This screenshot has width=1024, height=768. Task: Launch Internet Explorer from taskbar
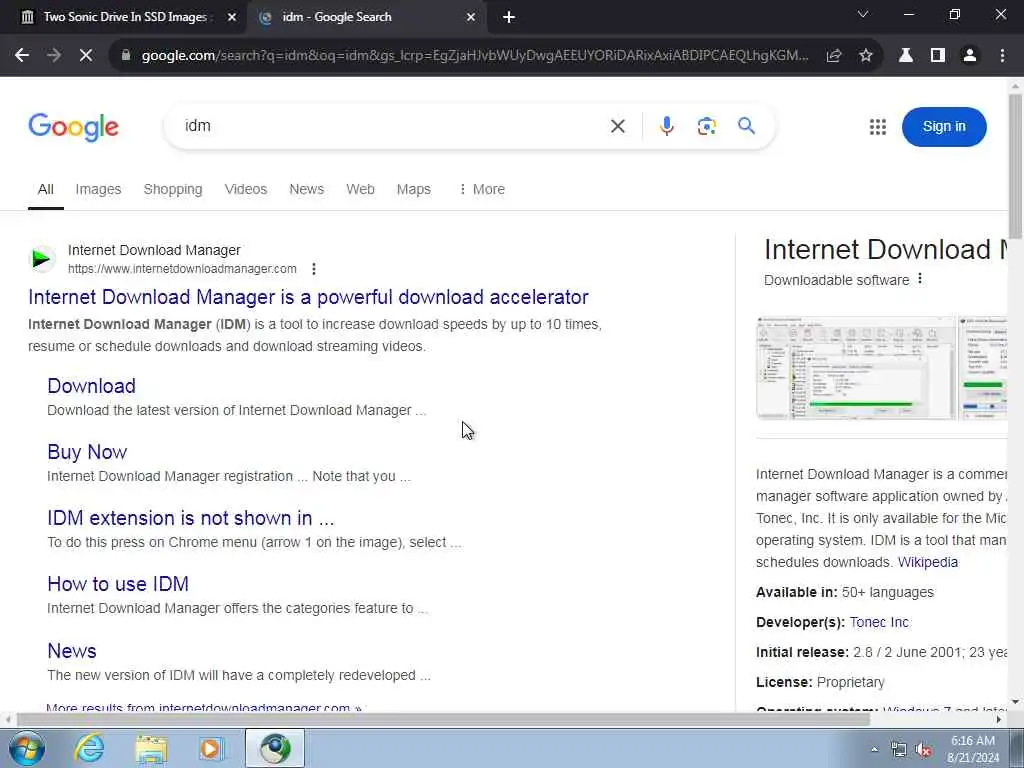click(x=89, y=748)
